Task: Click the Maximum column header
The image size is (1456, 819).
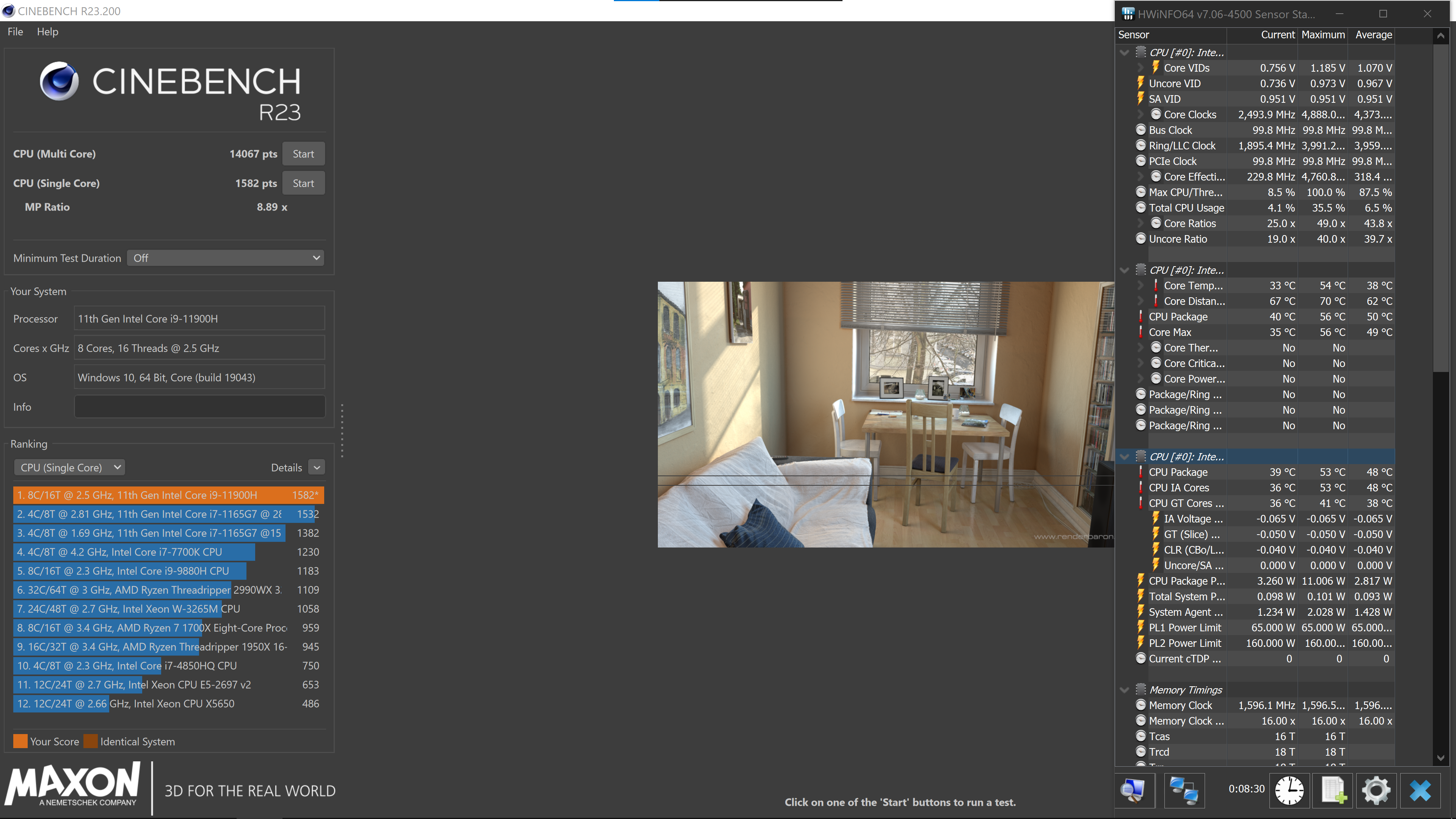Action: (1323, 35)
